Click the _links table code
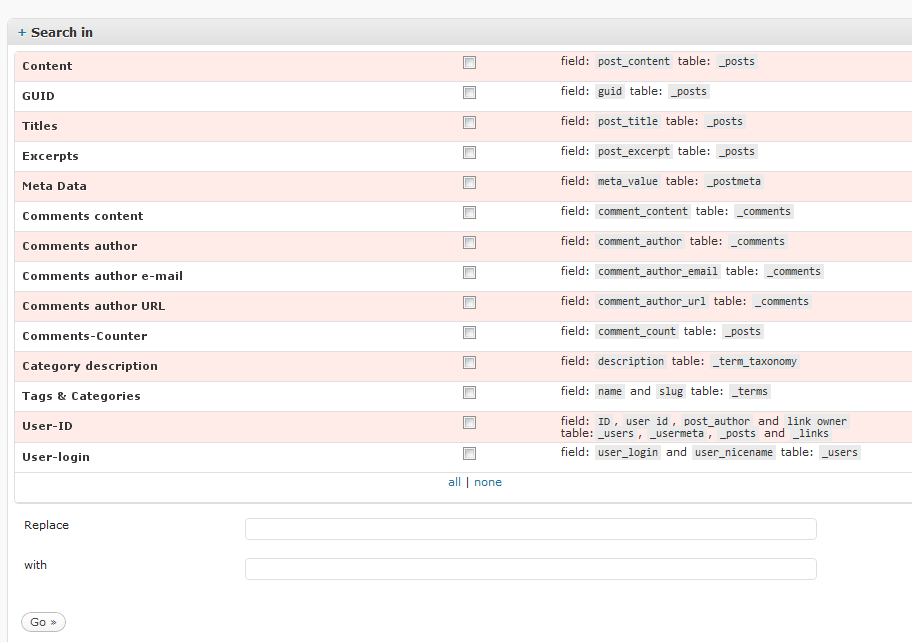912x642 pixels. pos(811,434)
